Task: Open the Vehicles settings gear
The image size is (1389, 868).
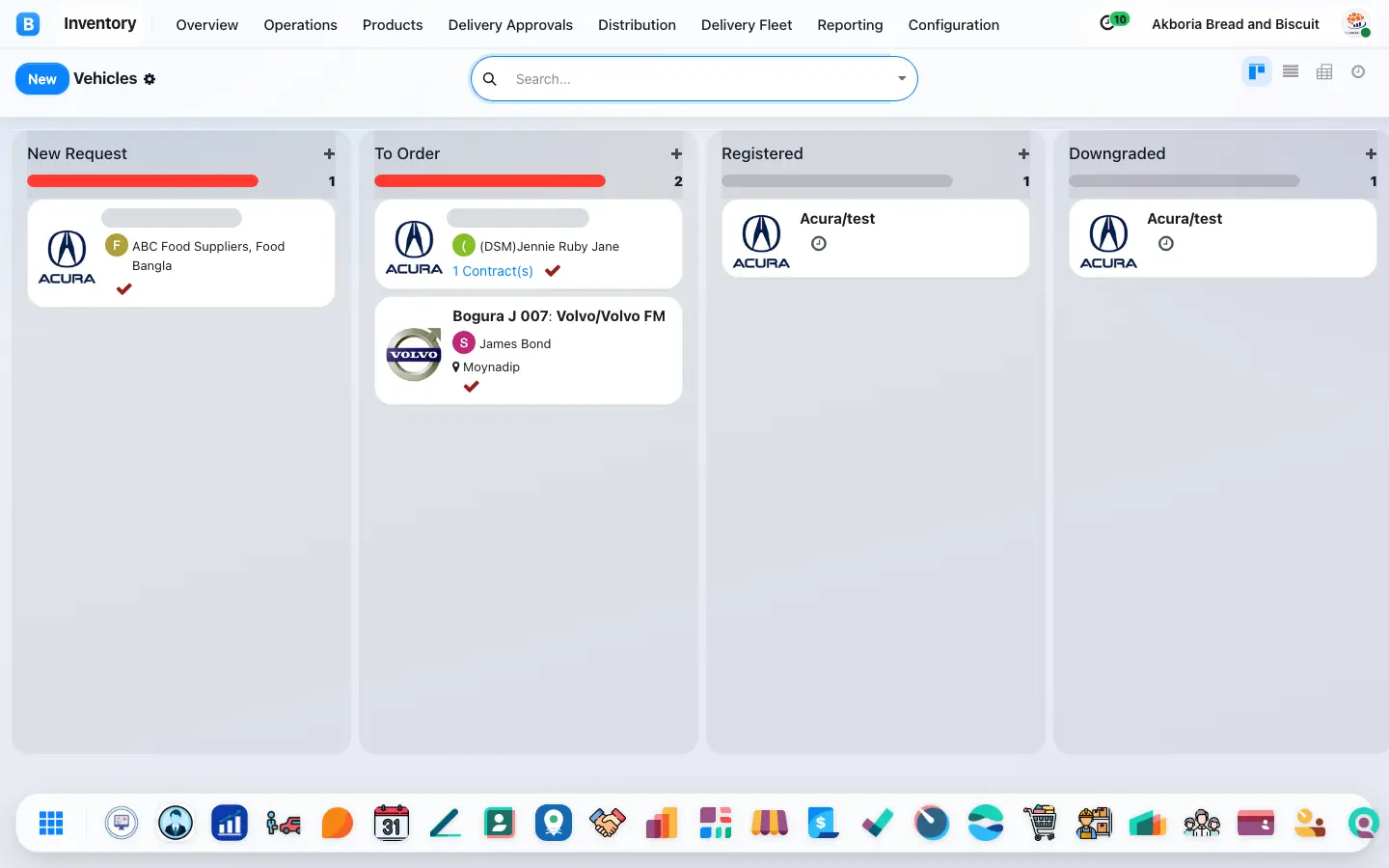Action: (150, 79)
